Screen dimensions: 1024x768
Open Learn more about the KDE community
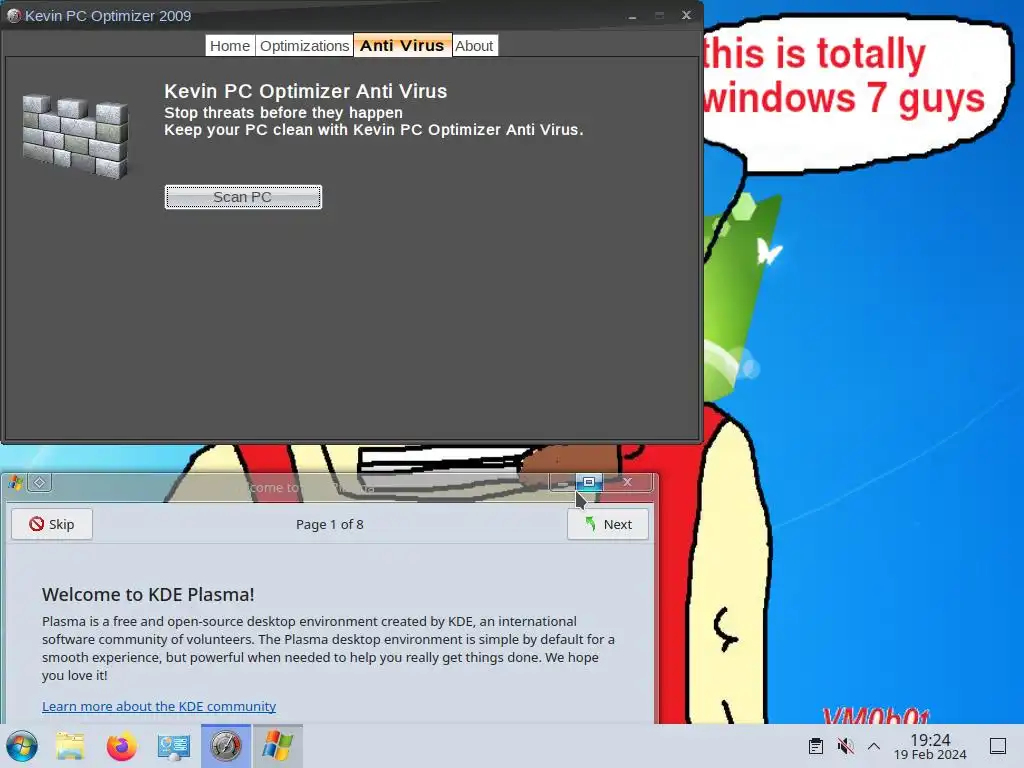pos(159,706)
